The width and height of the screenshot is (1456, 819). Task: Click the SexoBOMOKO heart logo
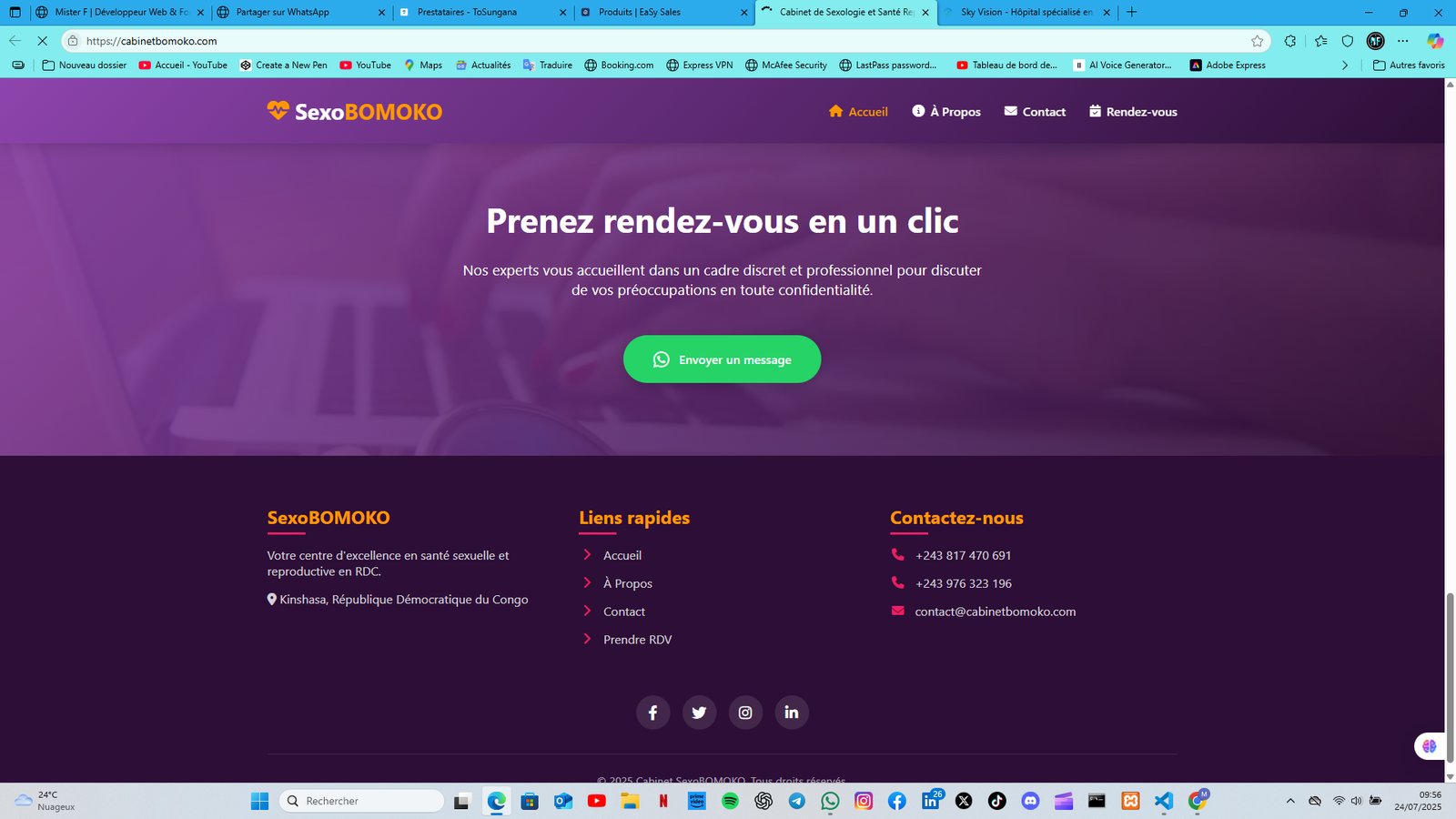coord(278,111)
